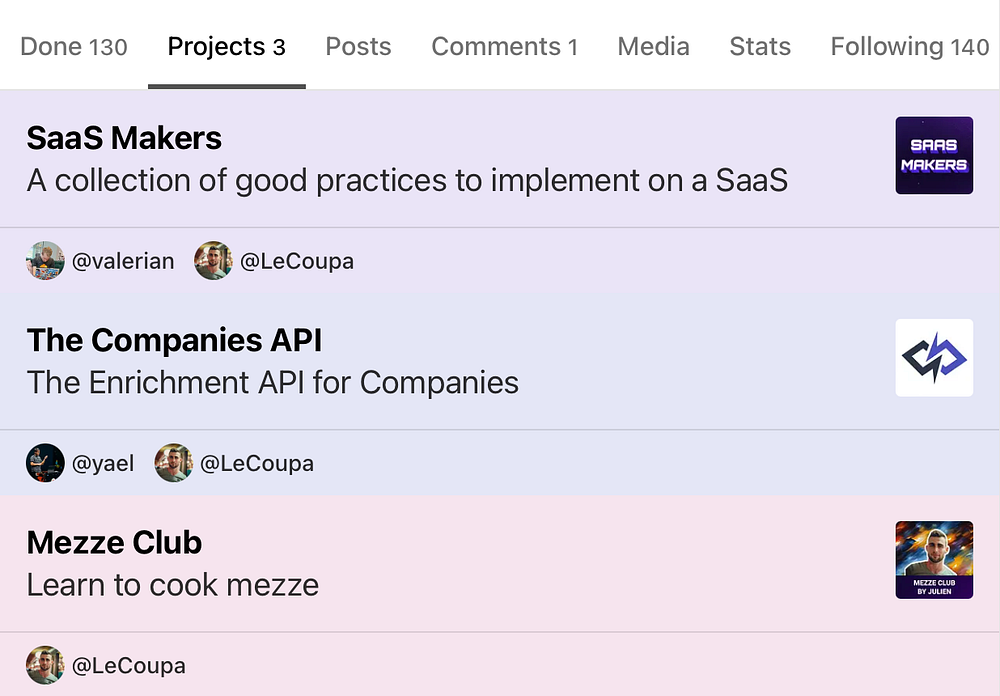The image size is (1000, 696).
Task: Switch to the Done tab
Action: coord(74,47)
